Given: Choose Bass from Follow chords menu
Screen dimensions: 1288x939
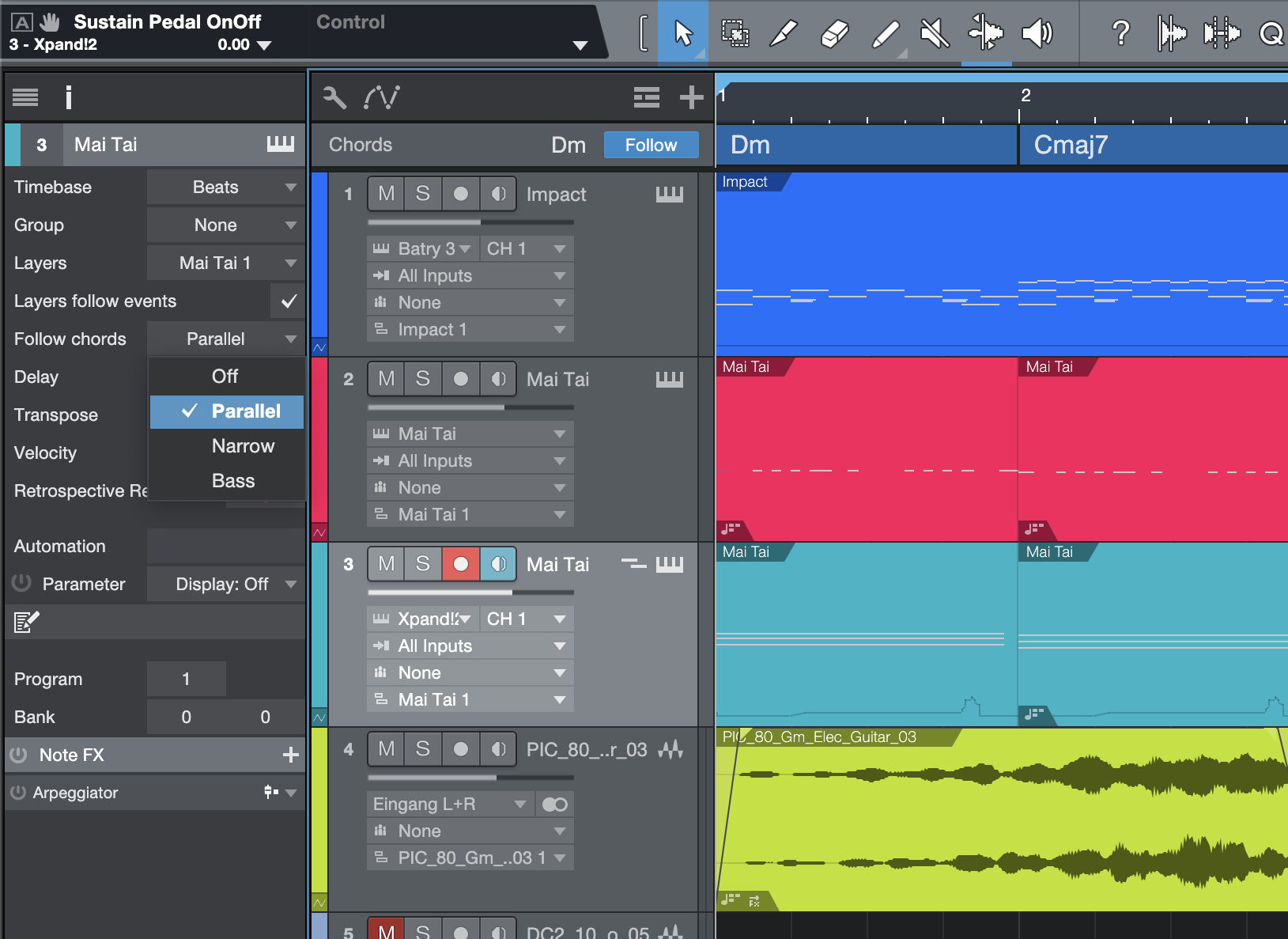Looking at the screenshot, I should tap(233, 481).
